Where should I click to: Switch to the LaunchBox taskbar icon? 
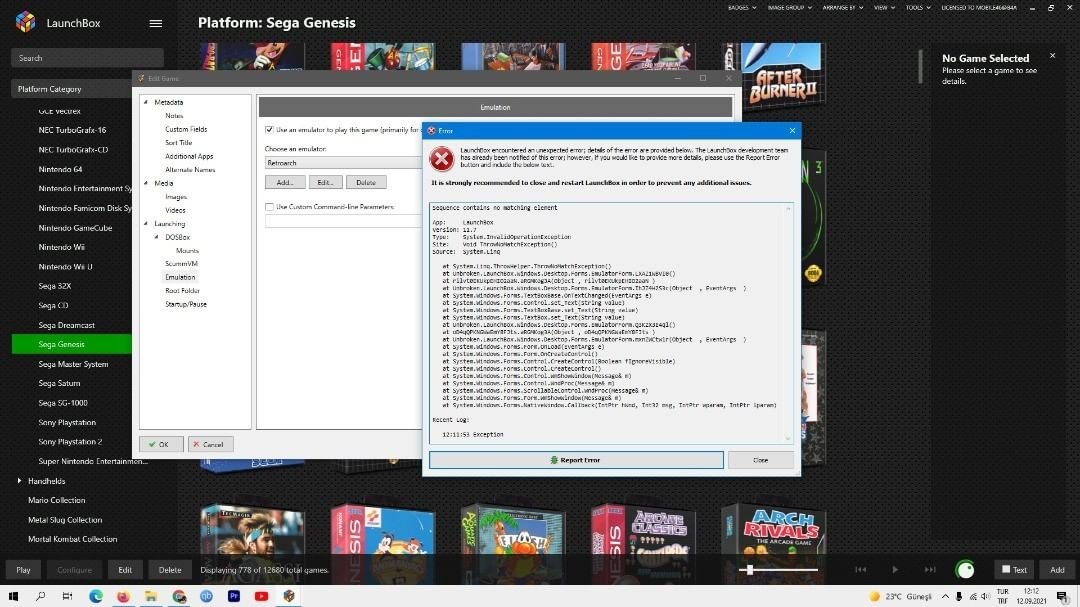pyautogui.click(x=289, y=596)
